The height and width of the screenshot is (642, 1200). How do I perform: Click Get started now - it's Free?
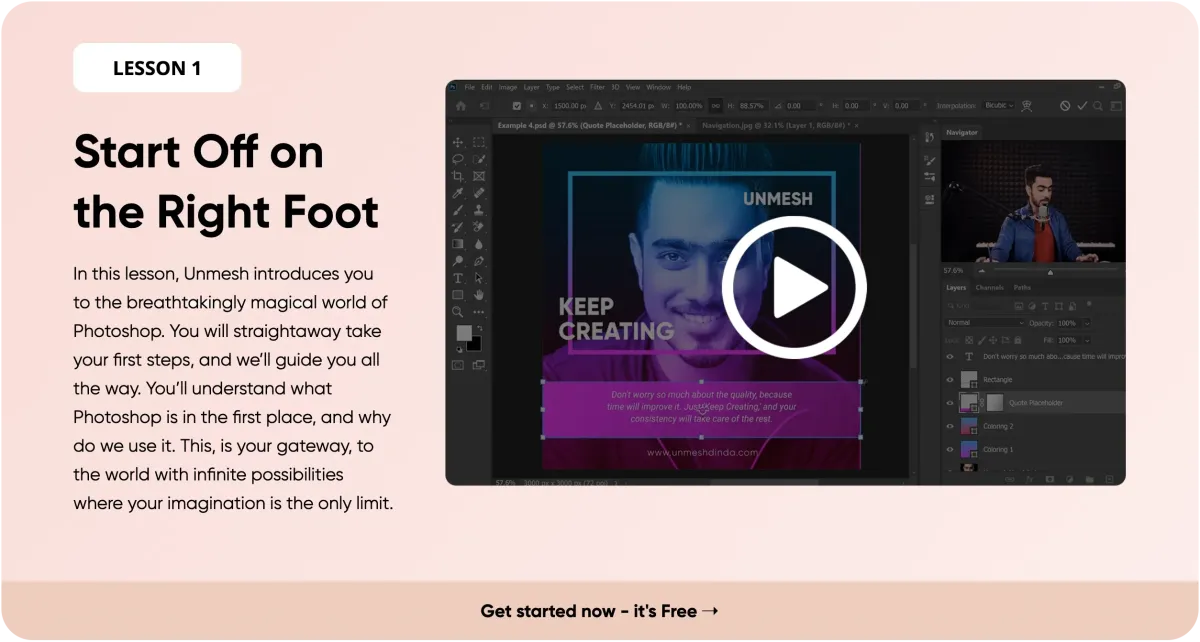tap(599, 611)
